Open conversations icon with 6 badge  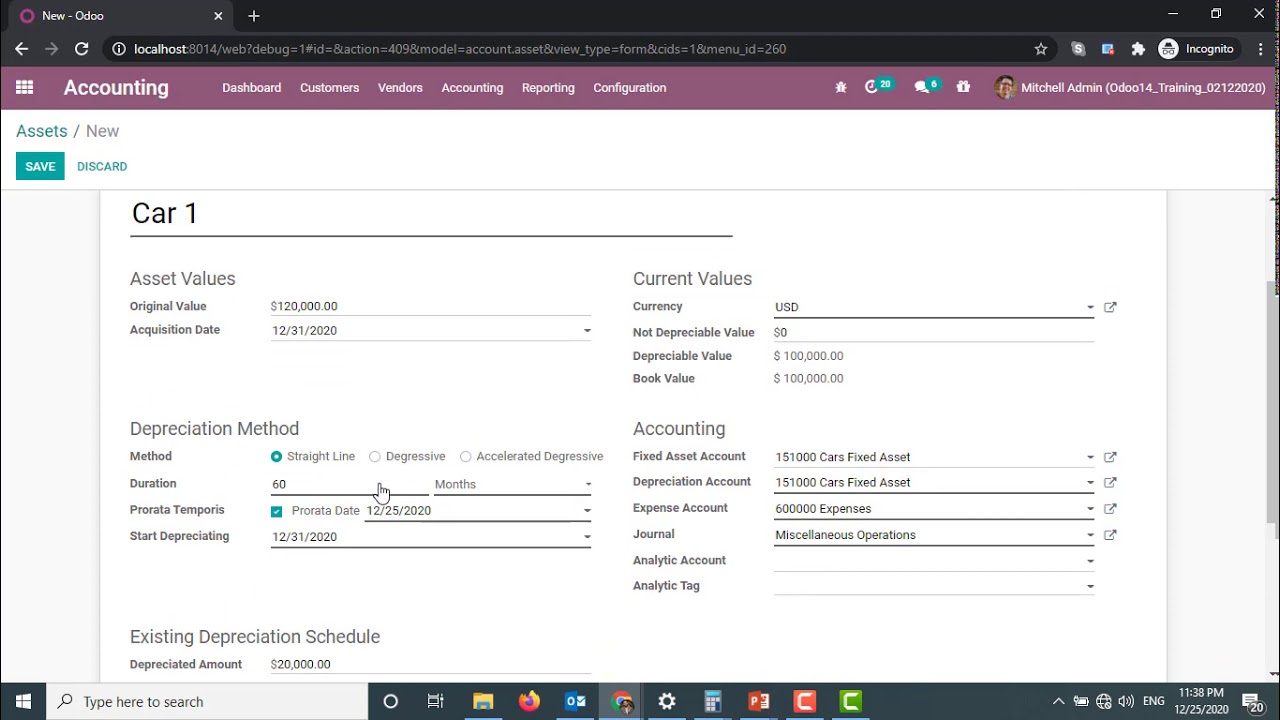[x=927, y=87]
